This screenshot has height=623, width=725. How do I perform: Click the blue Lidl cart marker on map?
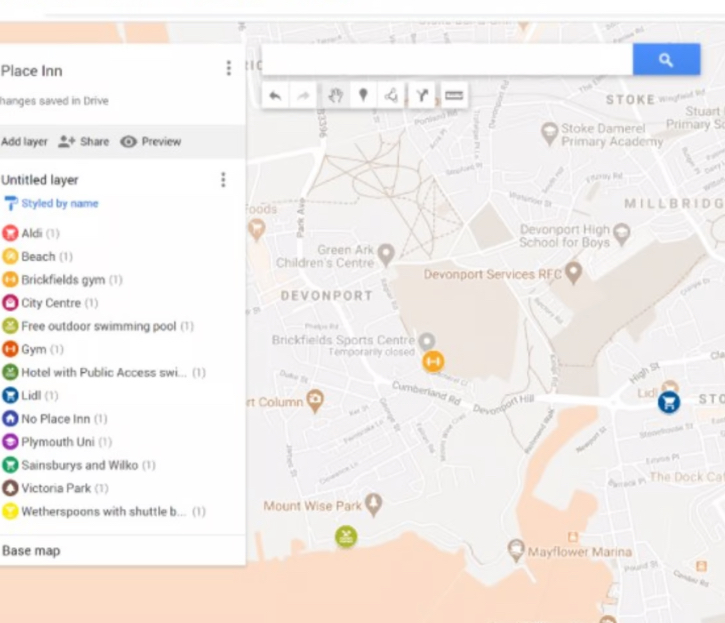click(x=669, y=402)
